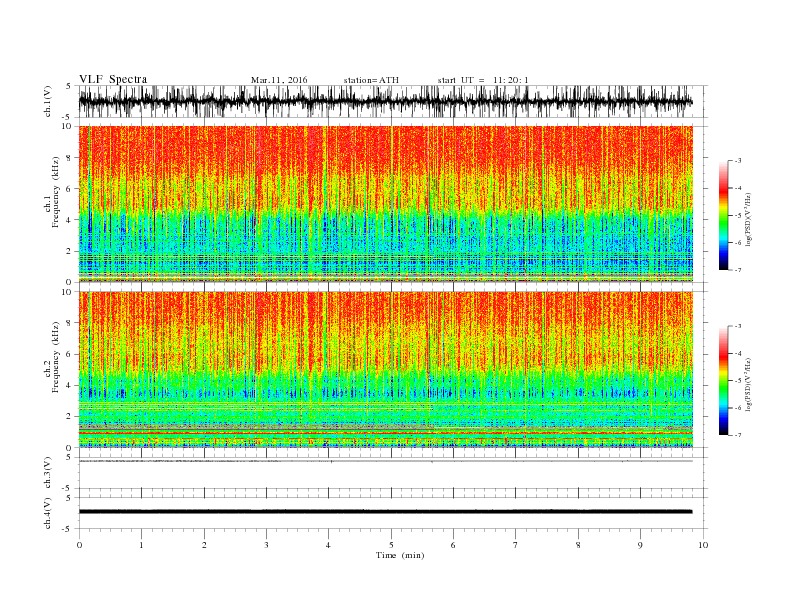792x612 pixels.
Task: Click the "2" kHz tick of ch.2 spectrogram
Action: tap(70, 417)
